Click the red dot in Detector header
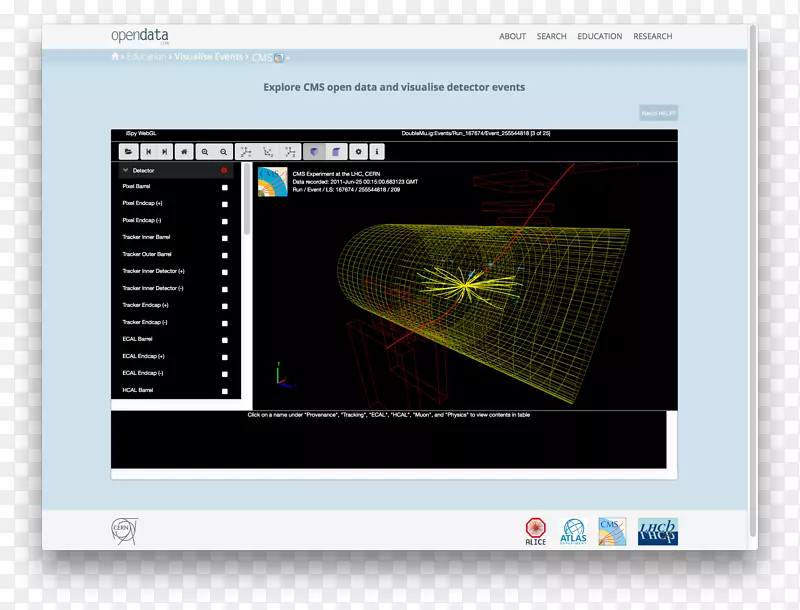 224,171
